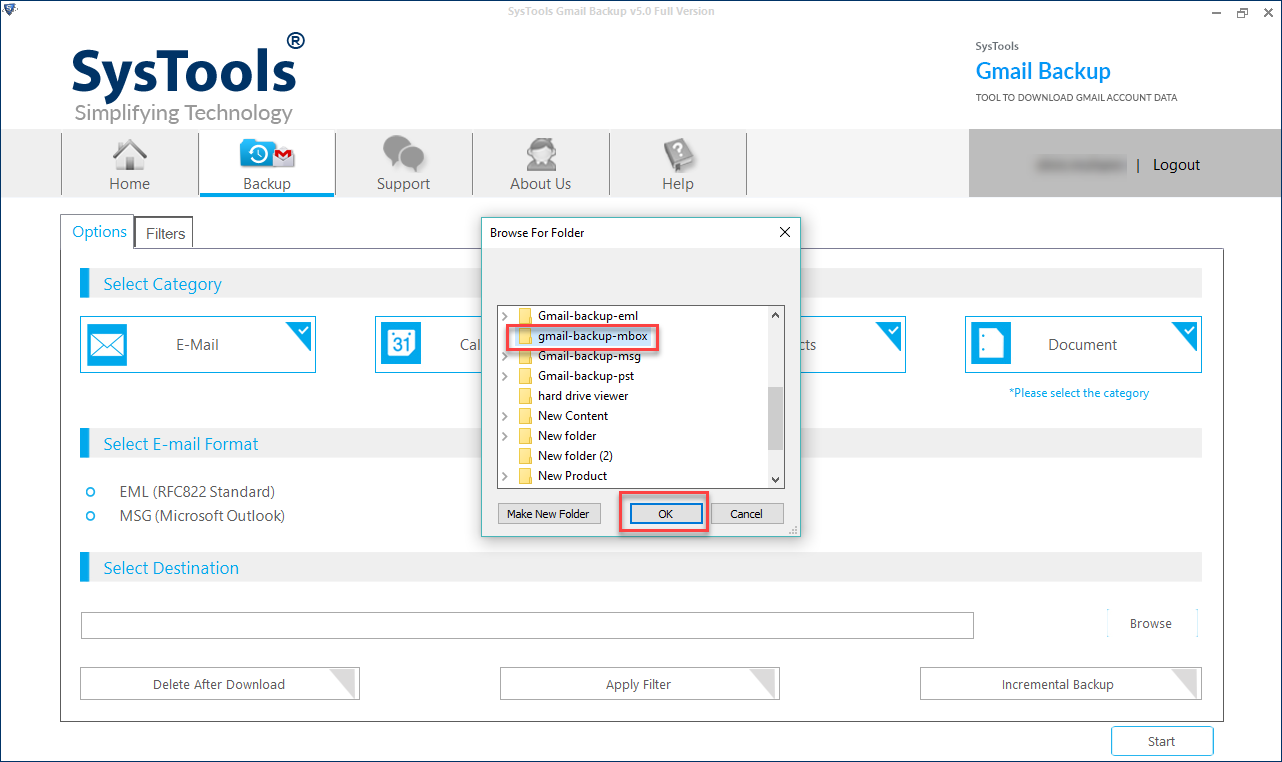This screenshot has width=1282, height=762.
Task: Select the New Product folder
Action: pyautogui.click(x=572, y=476)
